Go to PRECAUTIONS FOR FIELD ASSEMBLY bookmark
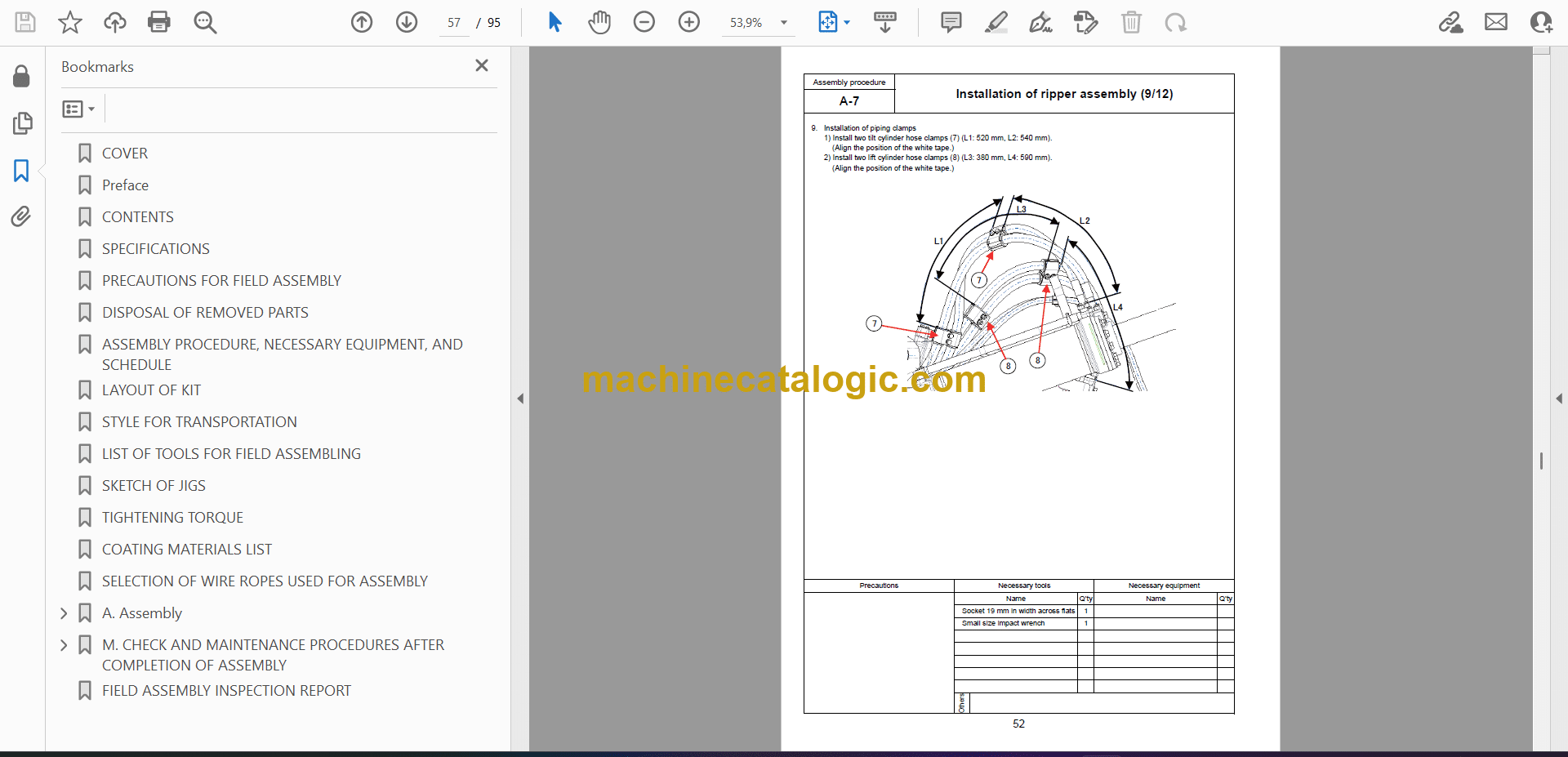This screenshot has height=757, width=1568. tap(221, 281)
